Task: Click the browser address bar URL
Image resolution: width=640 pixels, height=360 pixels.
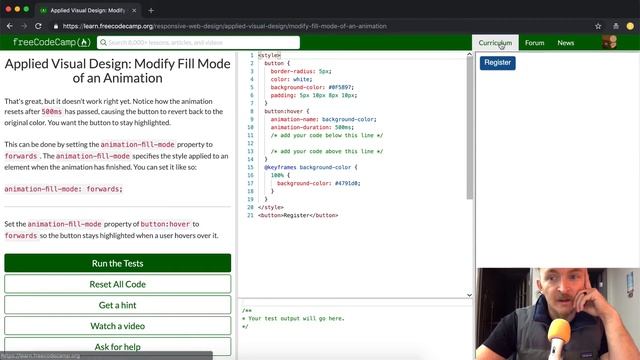Action: 224,26
